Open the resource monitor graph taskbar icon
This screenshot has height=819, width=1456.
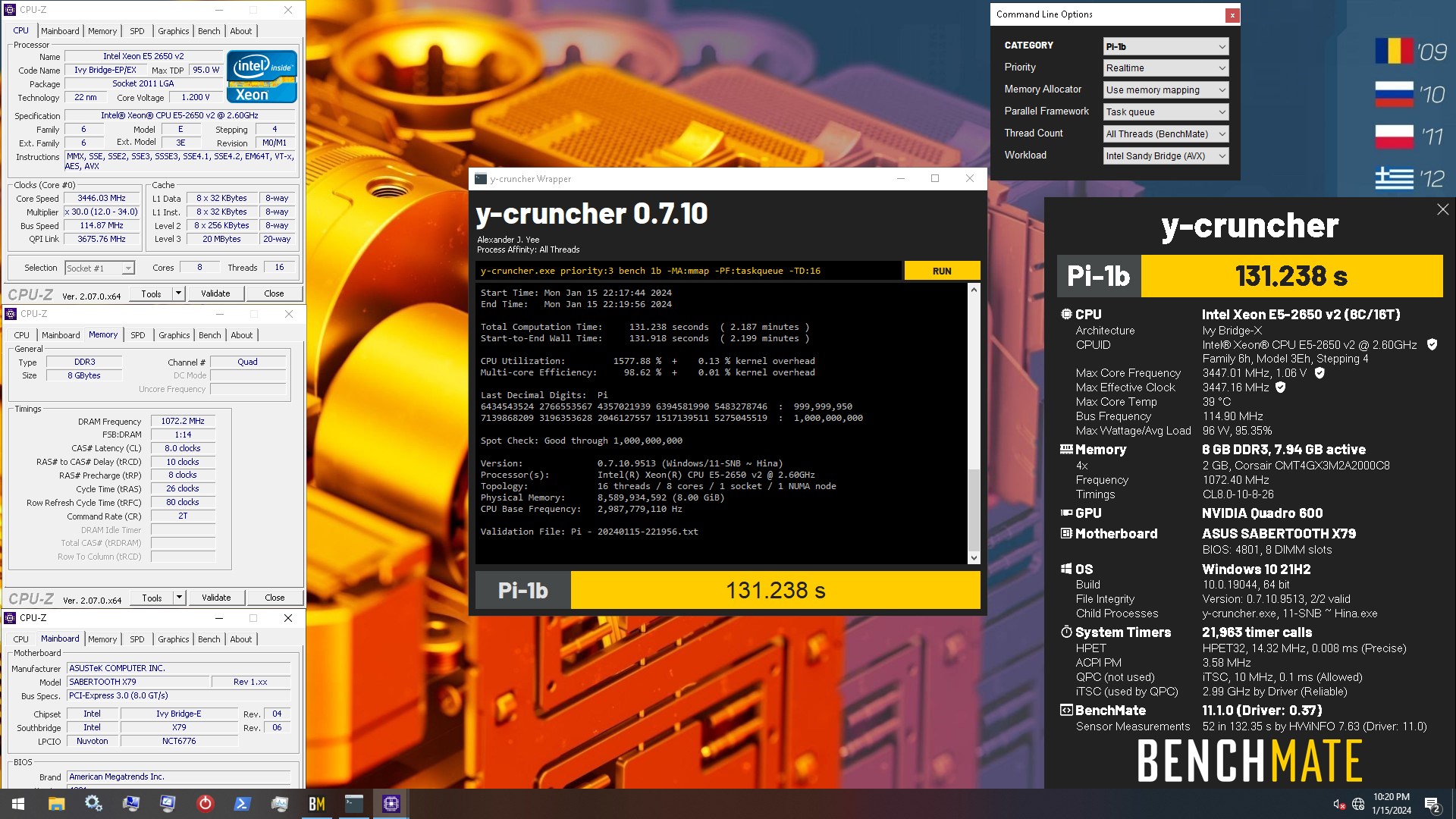click(279, 804)
